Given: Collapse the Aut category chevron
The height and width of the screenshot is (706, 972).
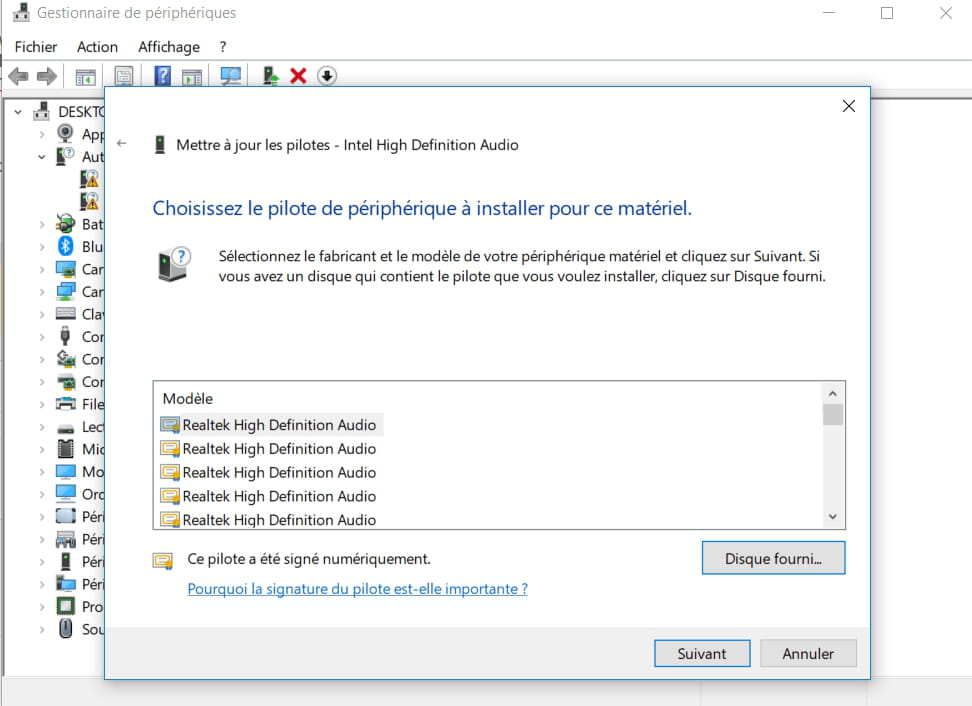Looking at the screenshot, I should point(42,157).
